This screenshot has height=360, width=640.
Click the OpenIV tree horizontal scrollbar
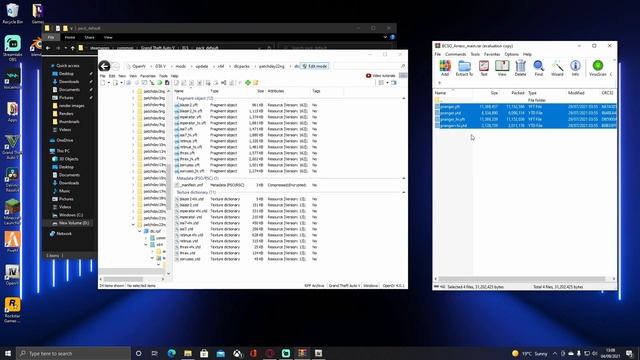pyautogui.click(x=131, y=279)
